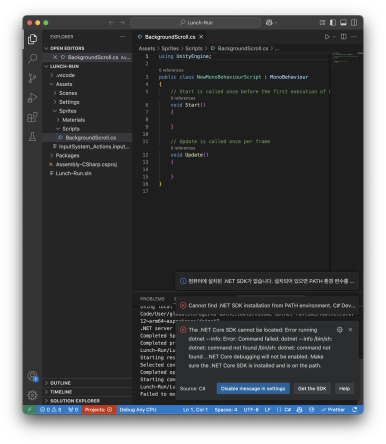
Task: Expand the Materials folder
Action: (73, 120)
